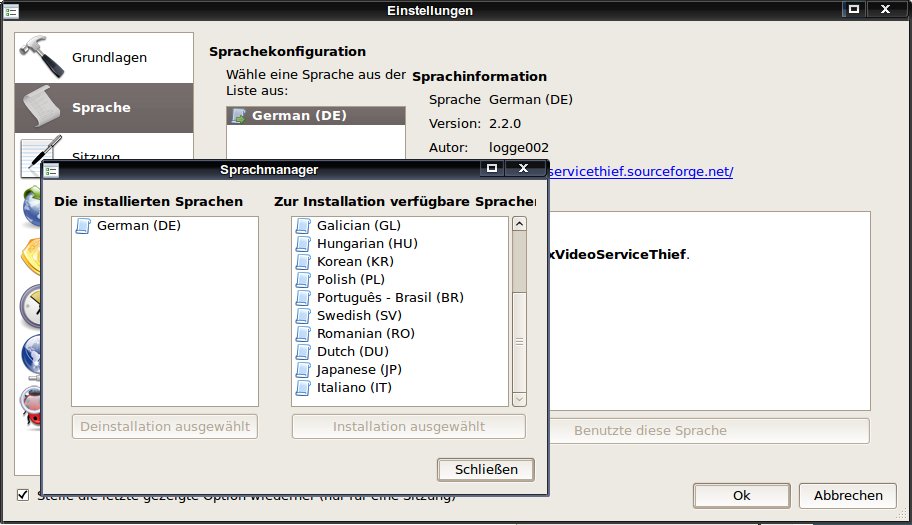Click the Hungarian (HU) scroll icon
Image resolution: width=912 pixels, height=525 pixels.
[x=303, y=244]
